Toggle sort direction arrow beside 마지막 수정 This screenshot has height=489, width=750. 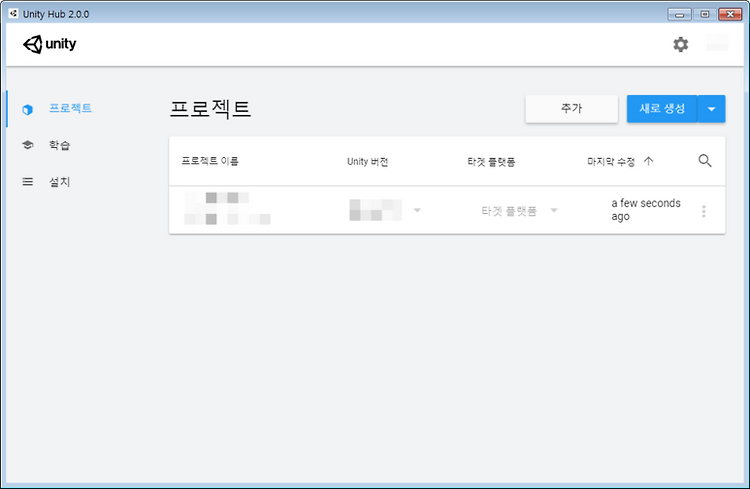pyautogui.click(x=649, y=161)
